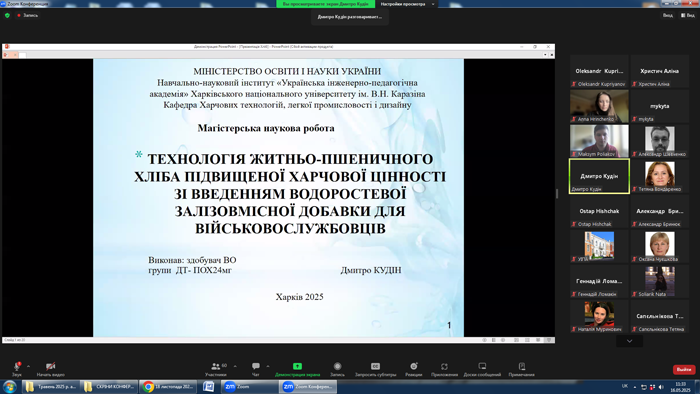Screen dimensions: 700x394
Task: Click green encryption shield icon
Action: 7,15
